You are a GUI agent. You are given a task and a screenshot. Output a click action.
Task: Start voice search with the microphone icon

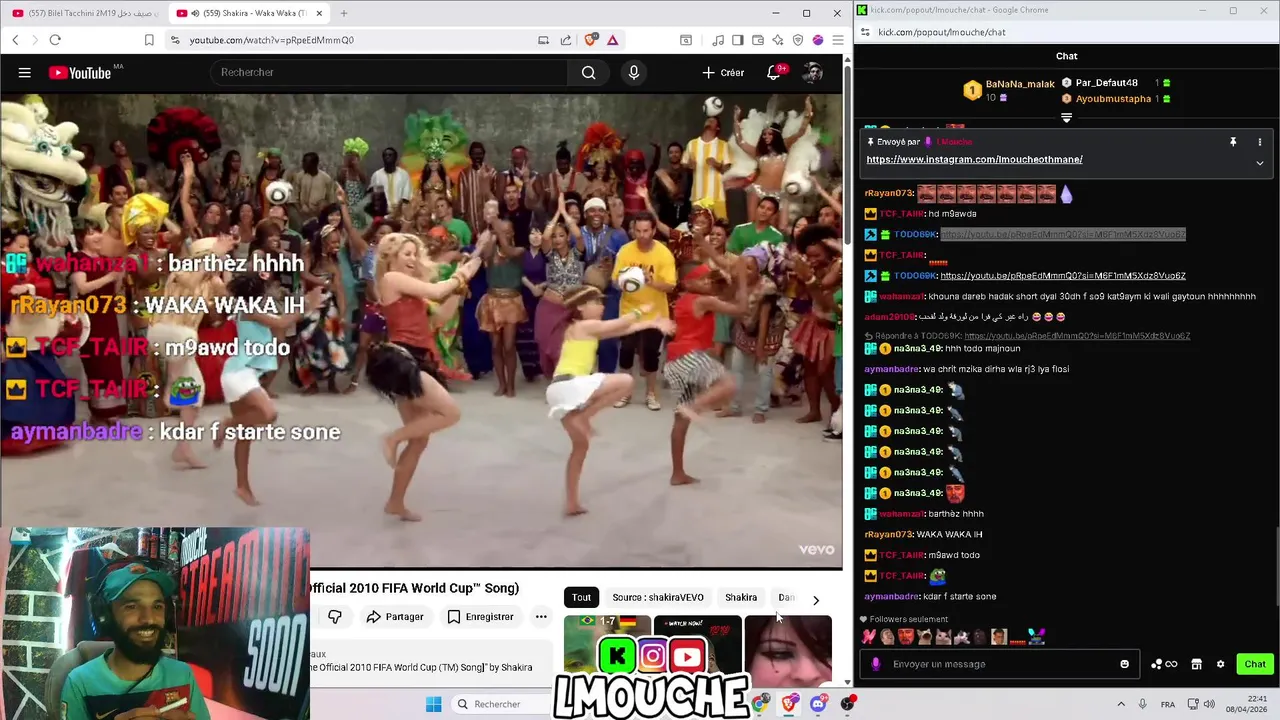633,72
